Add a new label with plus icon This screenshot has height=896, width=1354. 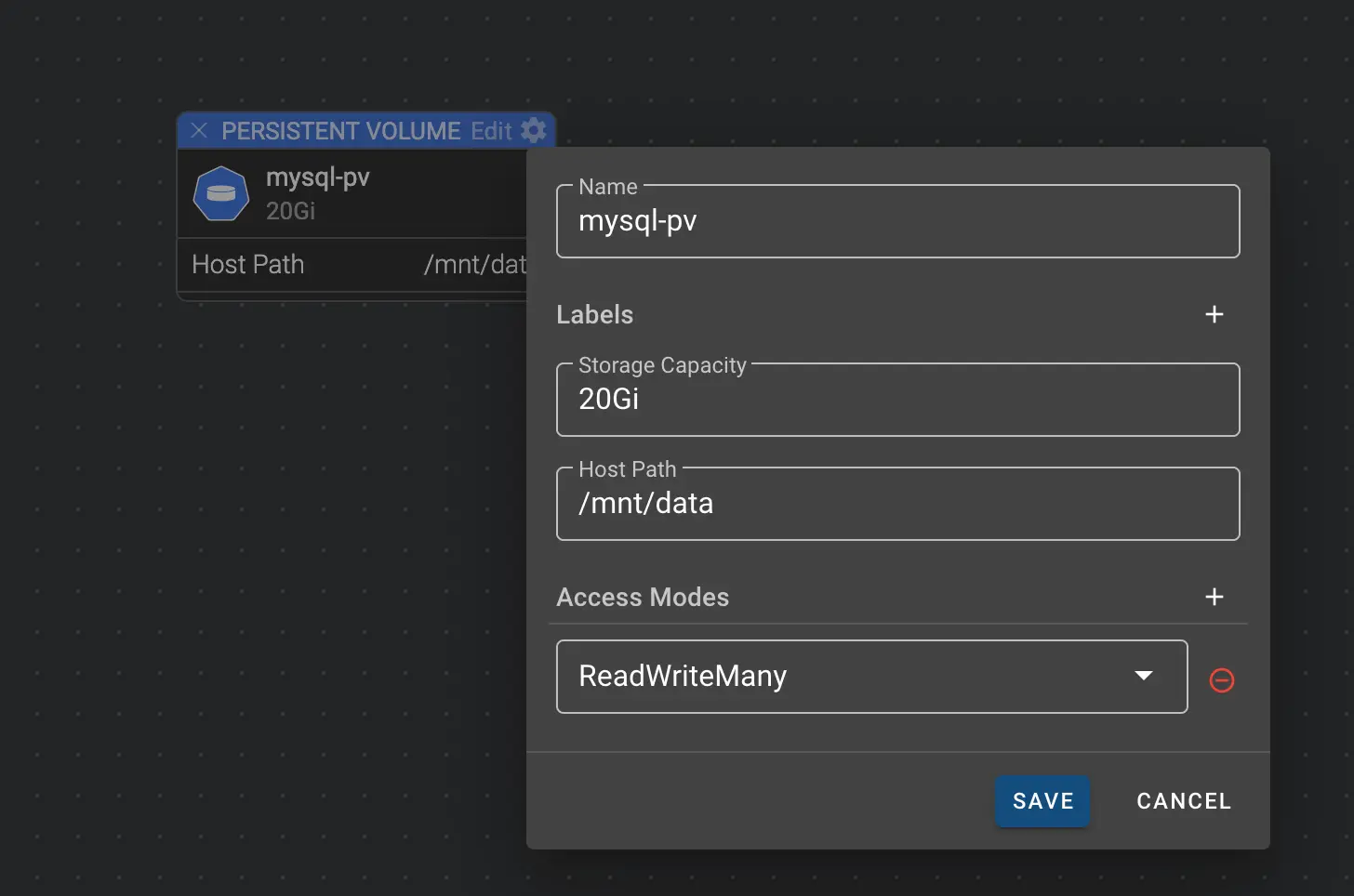point(1215,314)
